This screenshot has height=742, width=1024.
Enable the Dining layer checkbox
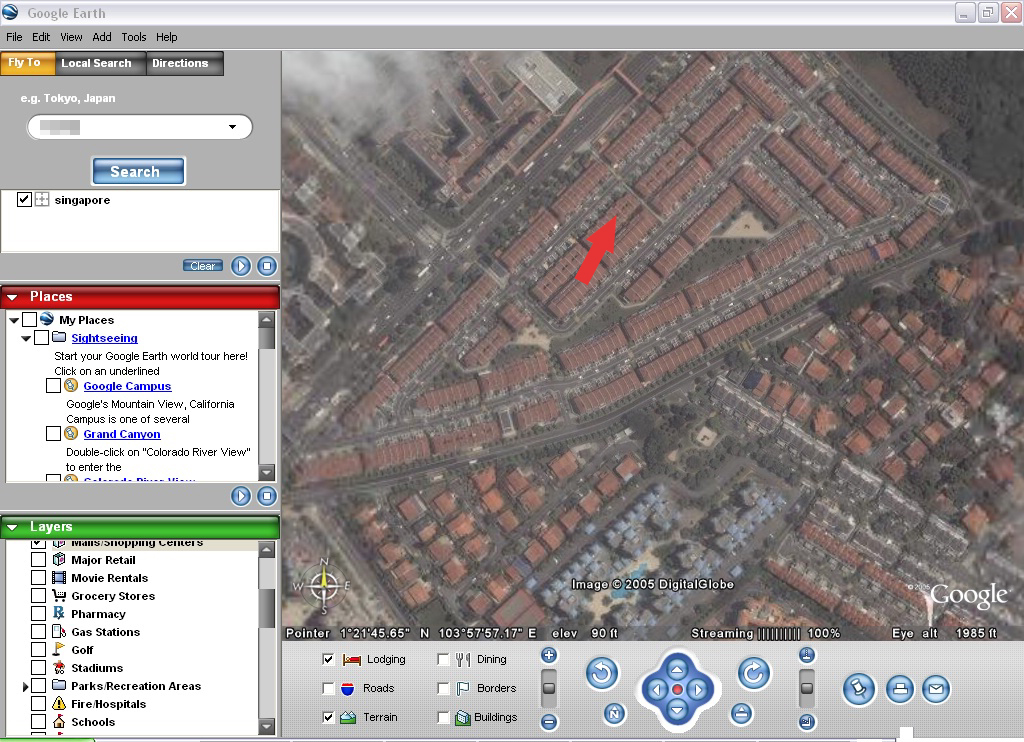coord(443,660)
